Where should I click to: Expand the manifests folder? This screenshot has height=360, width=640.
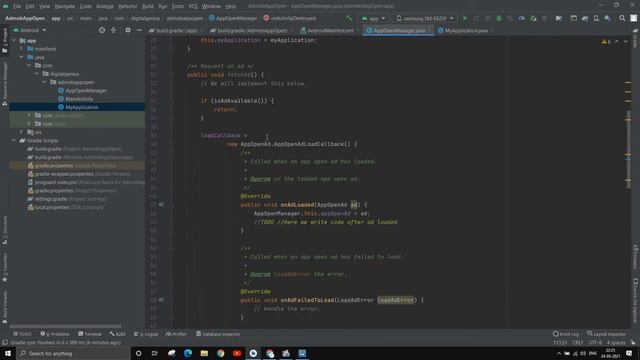pos(22,49)
